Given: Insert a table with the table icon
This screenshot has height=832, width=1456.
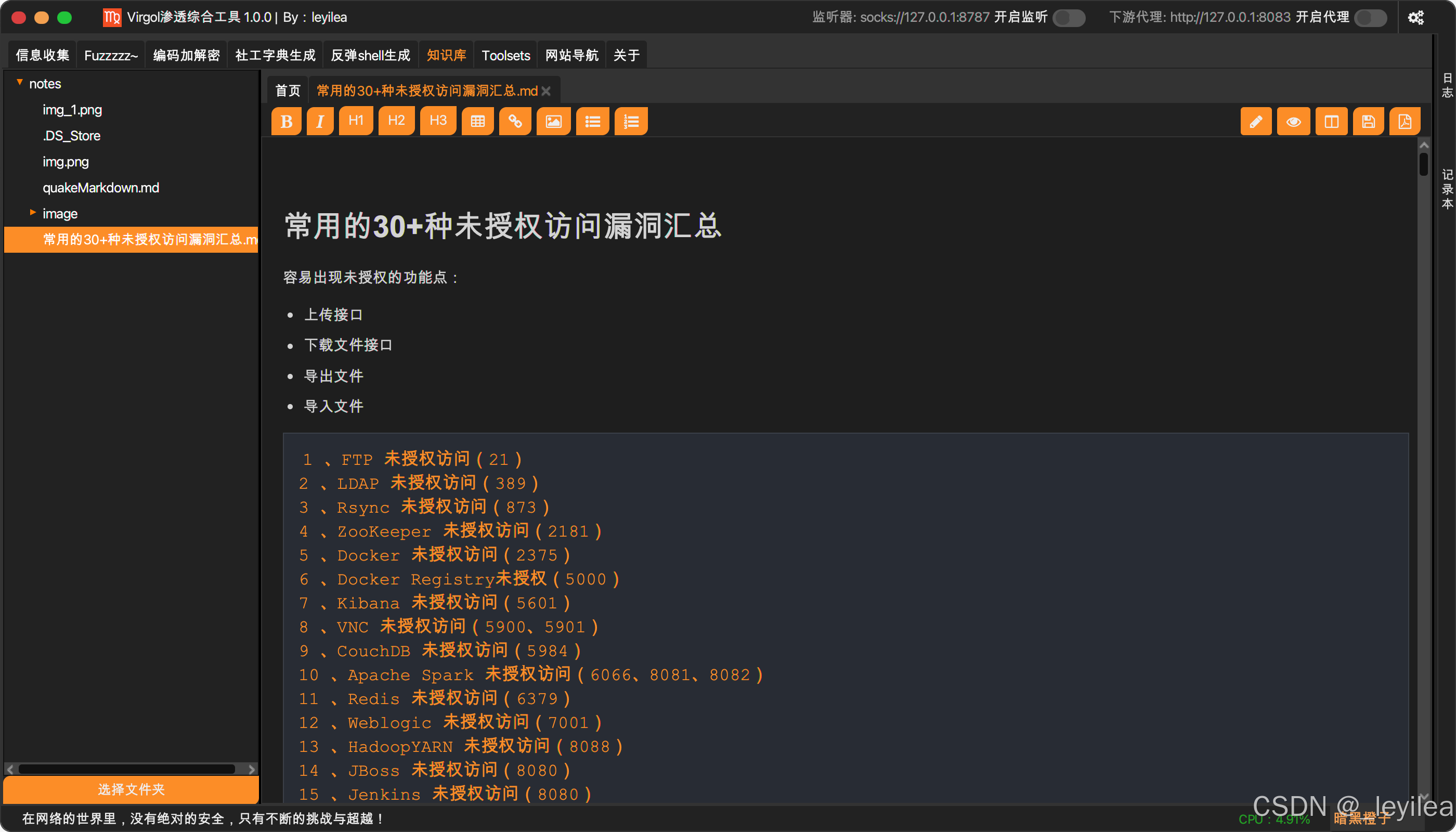Looking at the screenshot, I should [478, 121].
